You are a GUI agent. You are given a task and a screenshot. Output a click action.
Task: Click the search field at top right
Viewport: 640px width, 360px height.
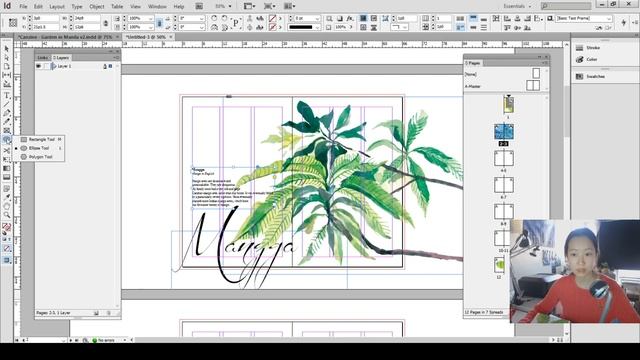click(x=566, y=6)
